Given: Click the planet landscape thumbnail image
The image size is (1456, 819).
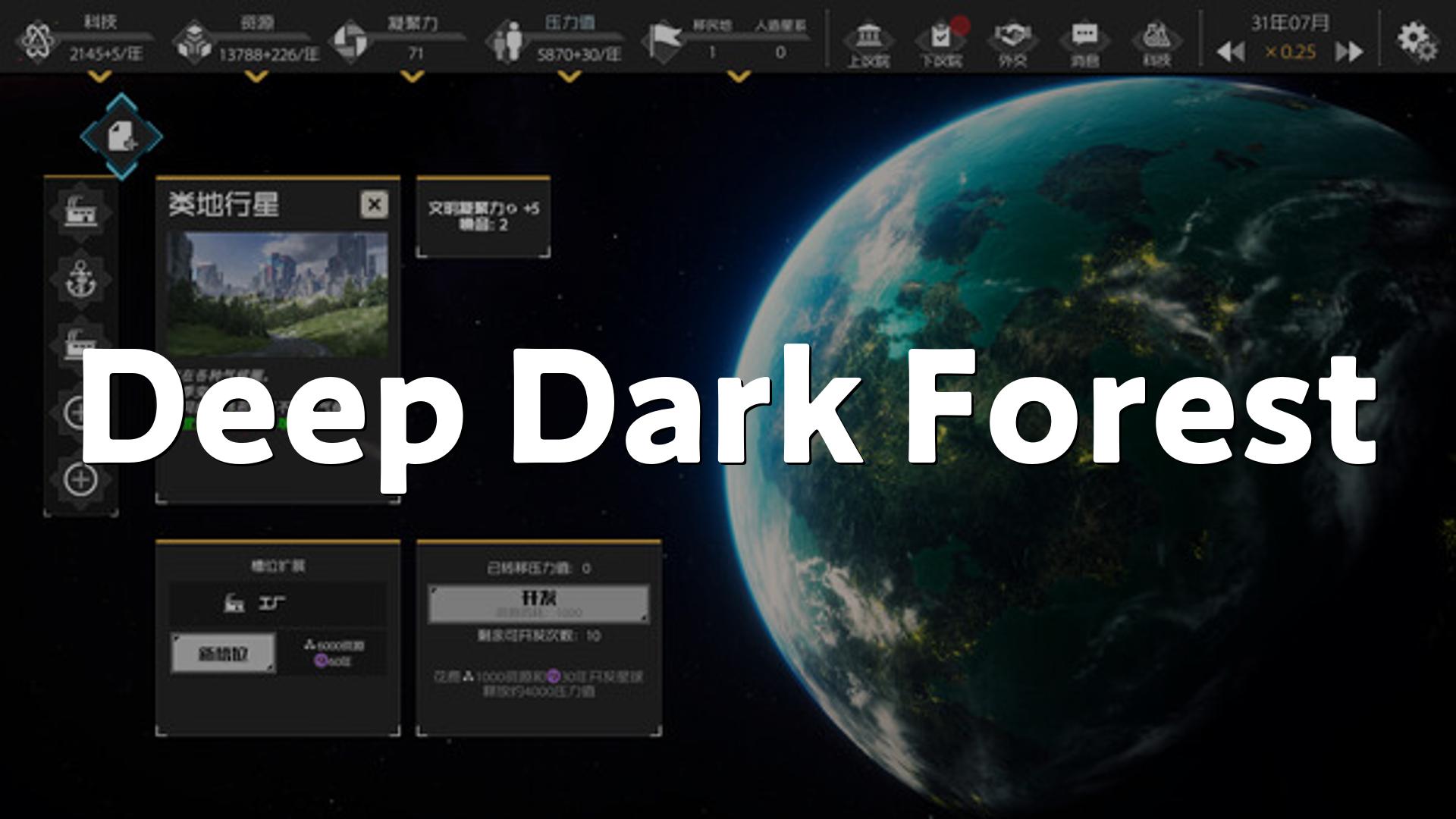Looking at the screenshot, I should [x=277, y=294].
